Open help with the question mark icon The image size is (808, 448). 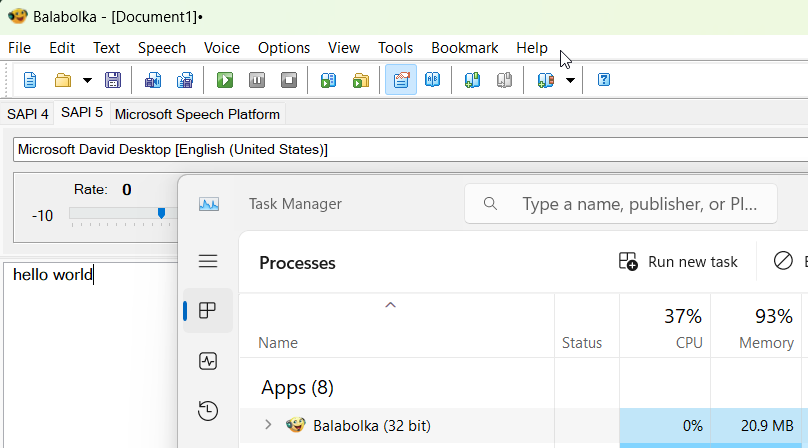click(603, 80)
